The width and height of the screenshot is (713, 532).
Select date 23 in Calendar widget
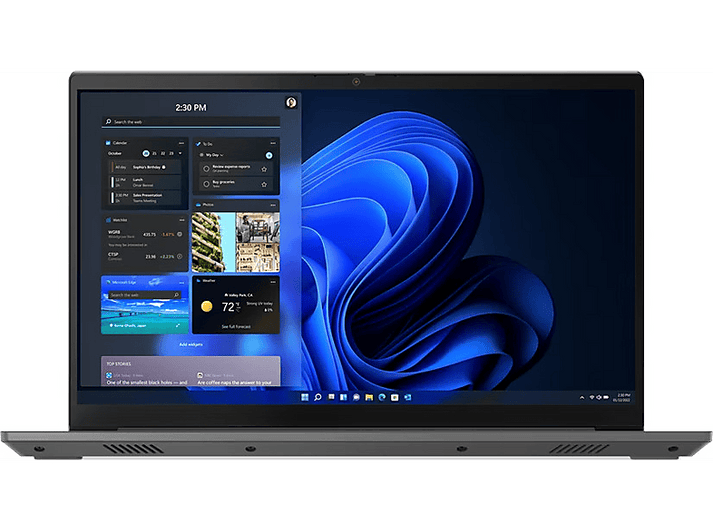click(x=171, y=153)
